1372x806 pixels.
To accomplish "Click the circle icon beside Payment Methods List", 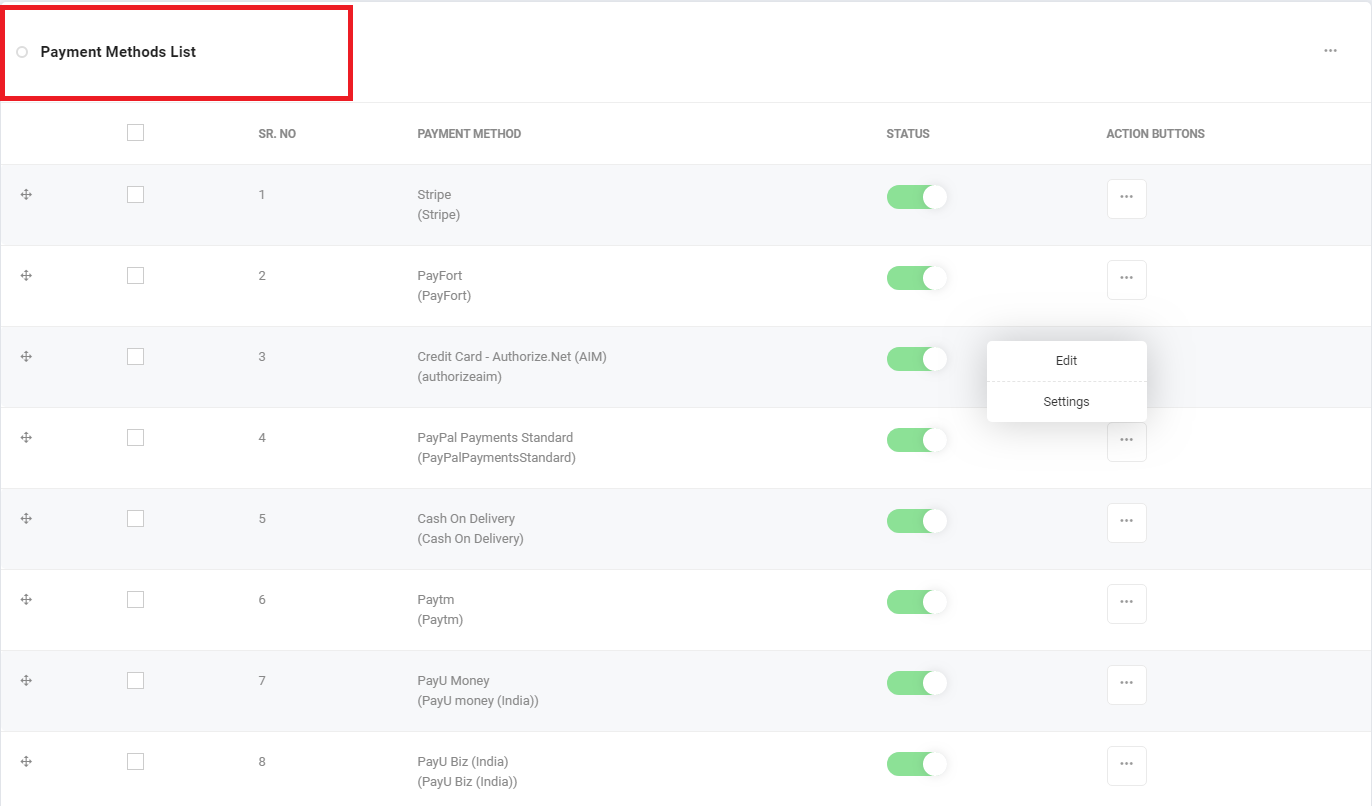I will pyautogui.click(x=22, y=52).
